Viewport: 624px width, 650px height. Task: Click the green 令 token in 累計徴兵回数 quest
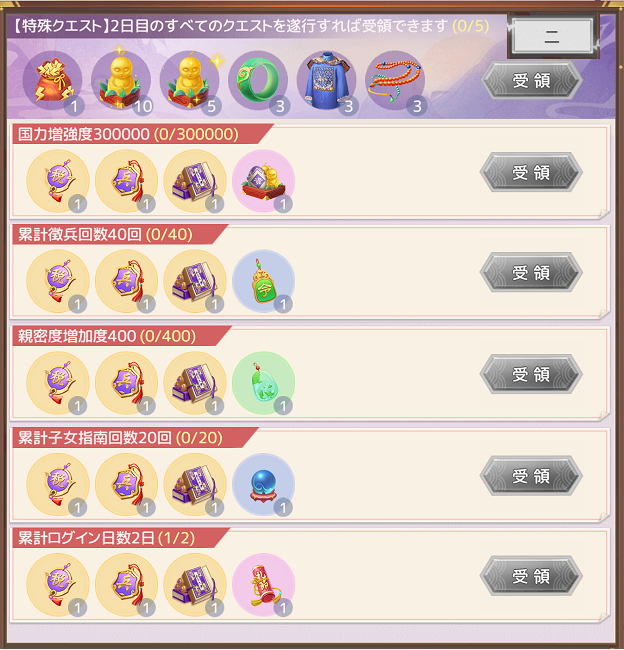click(x=263, y=281)
